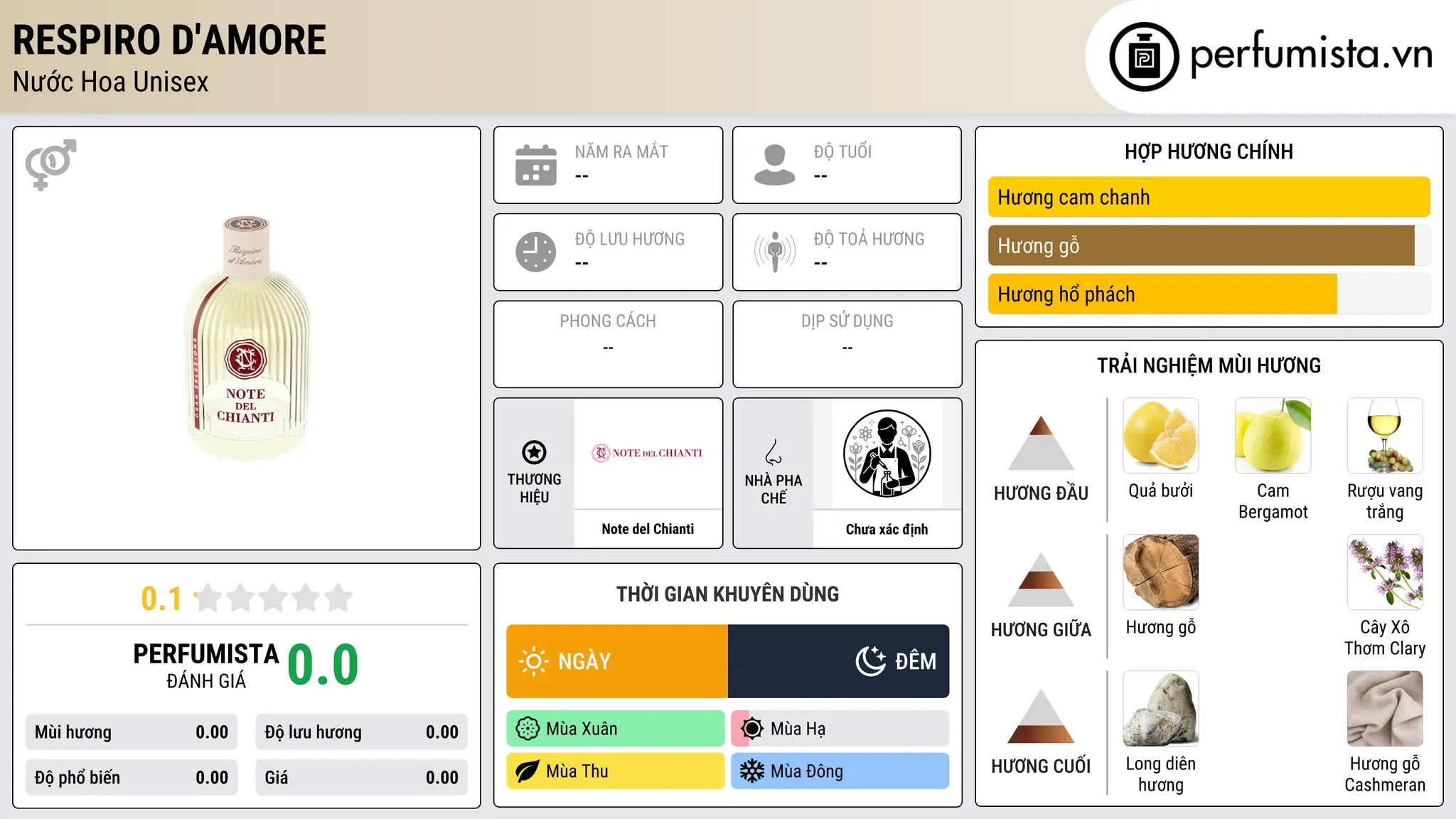Click the perfumista.vn site name
Image resolution: width=1456 pixels, height=819 pixels.
[x=1312, y=54]
